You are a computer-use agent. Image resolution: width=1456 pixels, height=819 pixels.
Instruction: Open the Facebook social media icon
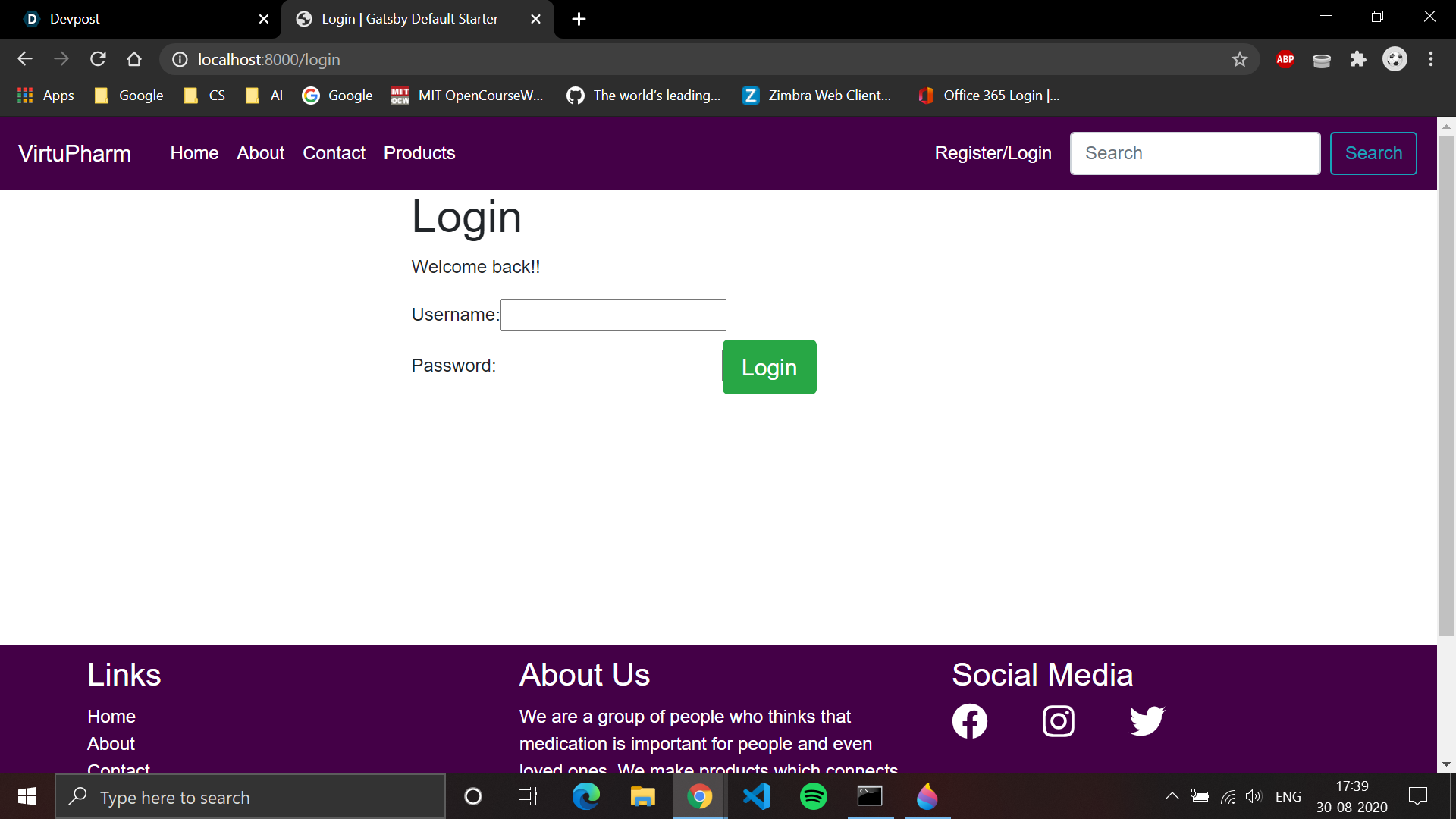(969, 721)
